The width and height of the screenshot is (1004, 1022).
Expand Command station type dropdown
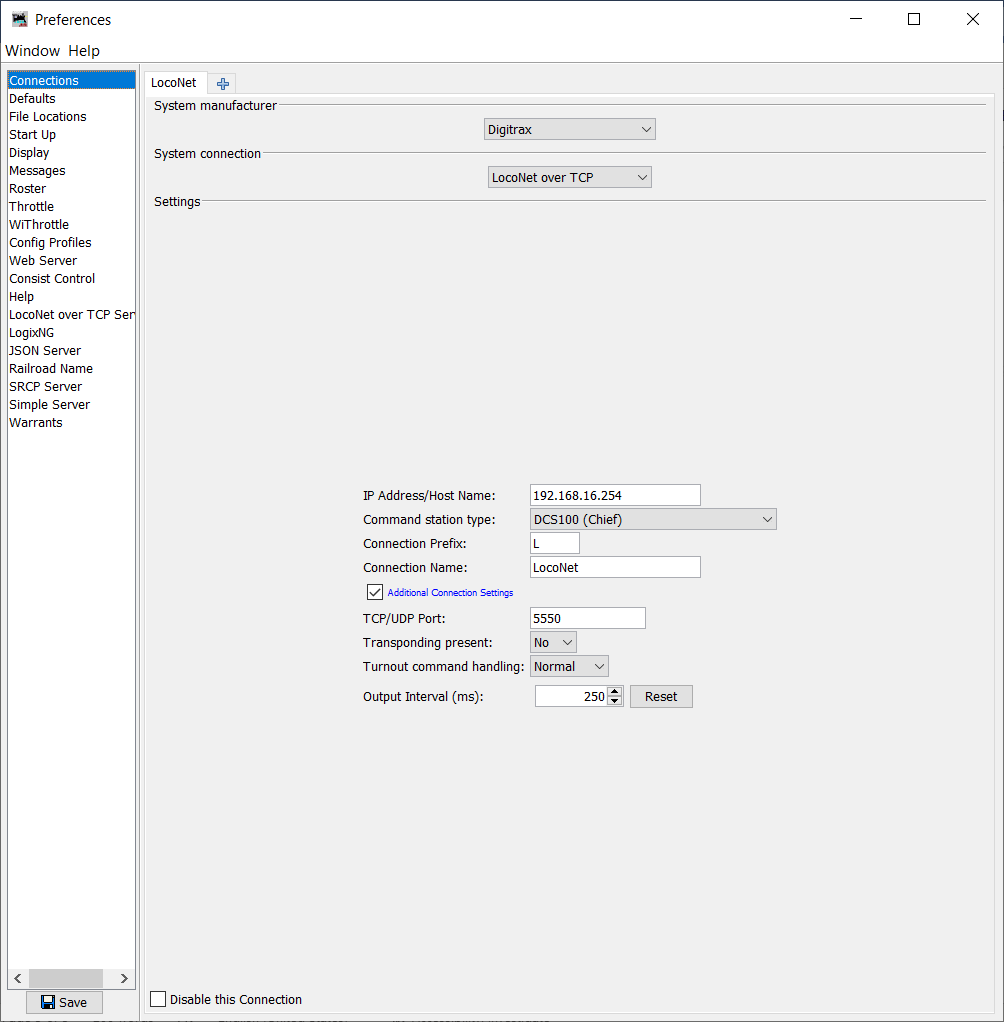pyautogui.click(x=653, y=519)
